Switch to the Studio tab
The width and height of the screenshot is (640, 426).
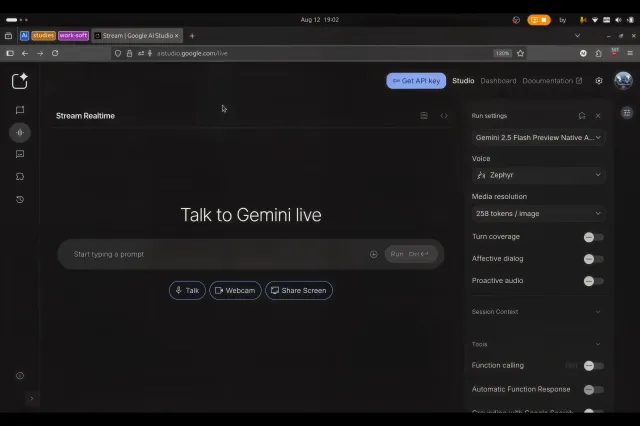pyautogui.click(x=463, y=81)
